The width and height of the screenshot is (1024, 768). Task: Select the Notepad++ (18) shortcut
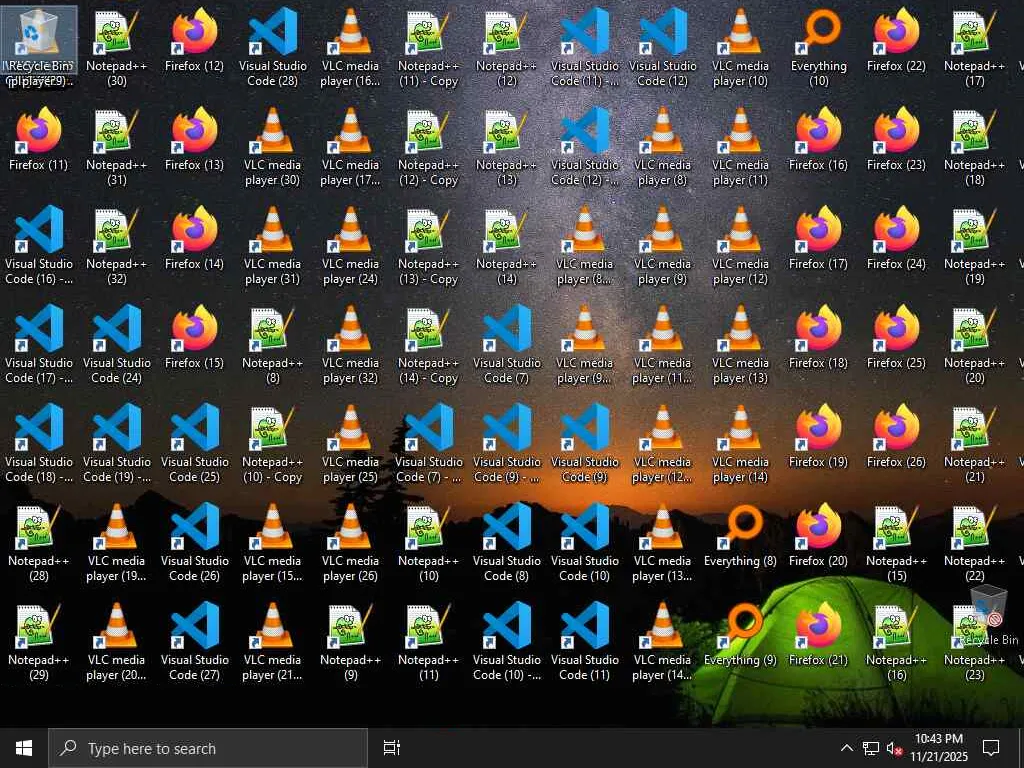click(x=974, y=148)
